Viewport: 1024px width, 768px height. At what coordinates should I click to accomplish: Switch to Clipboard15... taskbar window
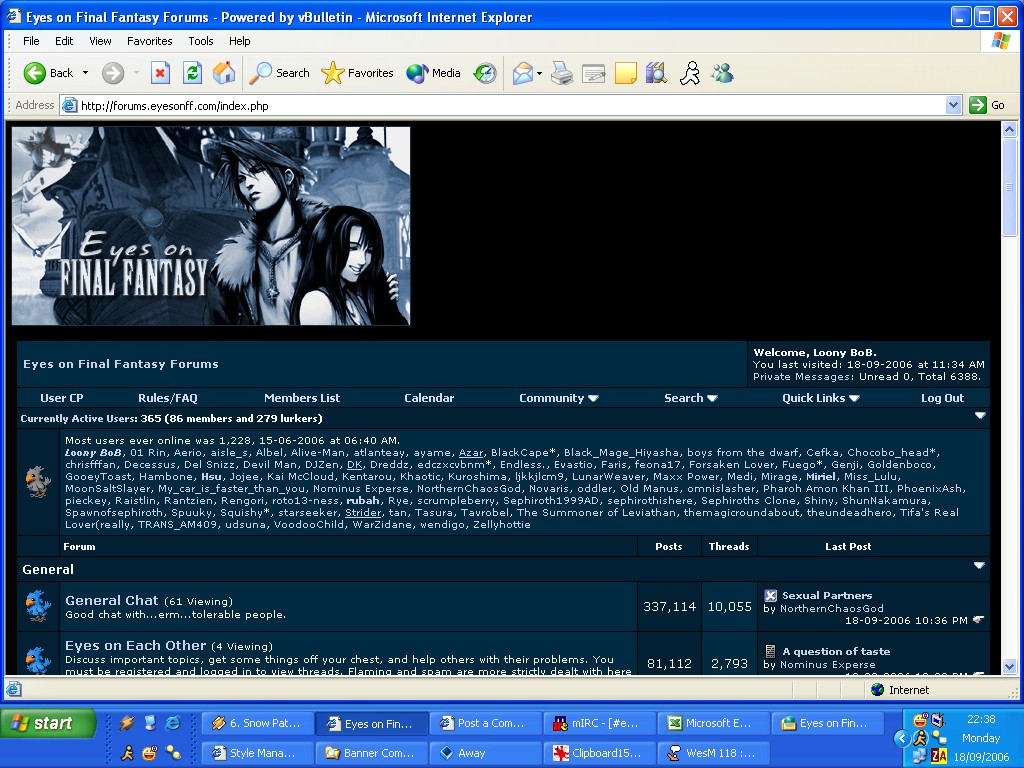click(x=599, y=753)
